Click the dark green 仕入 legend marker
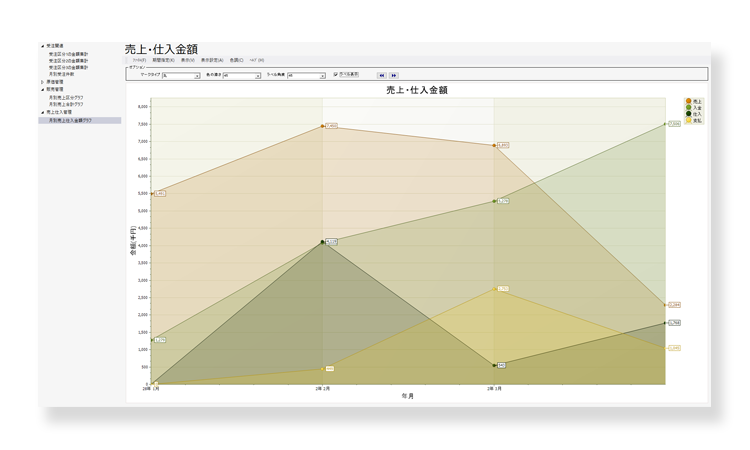The width and height of the screenshot is (750, 450). [x=688, y=114]
